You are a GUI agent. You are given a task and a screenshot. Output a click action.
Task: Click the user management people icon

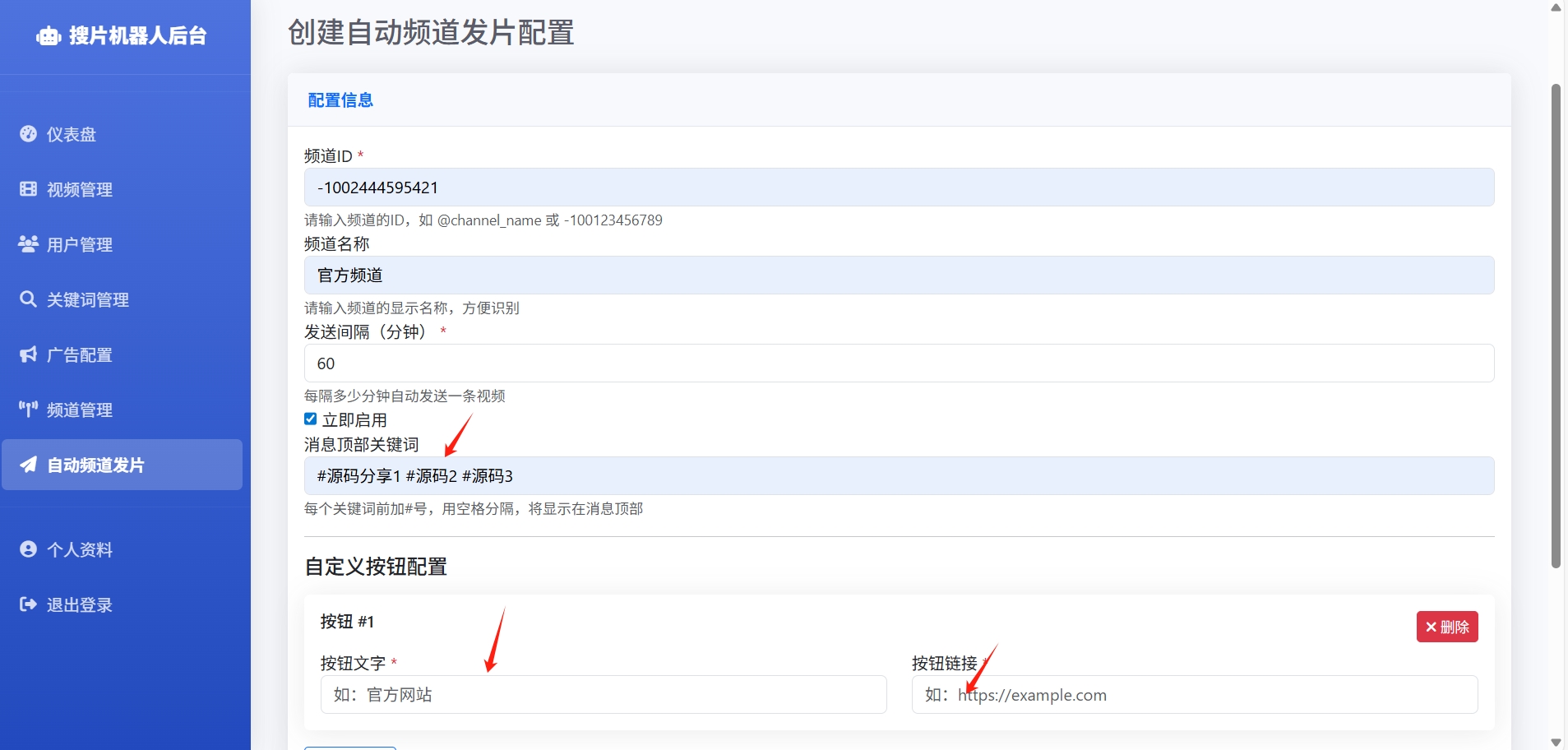click(28, 244)
